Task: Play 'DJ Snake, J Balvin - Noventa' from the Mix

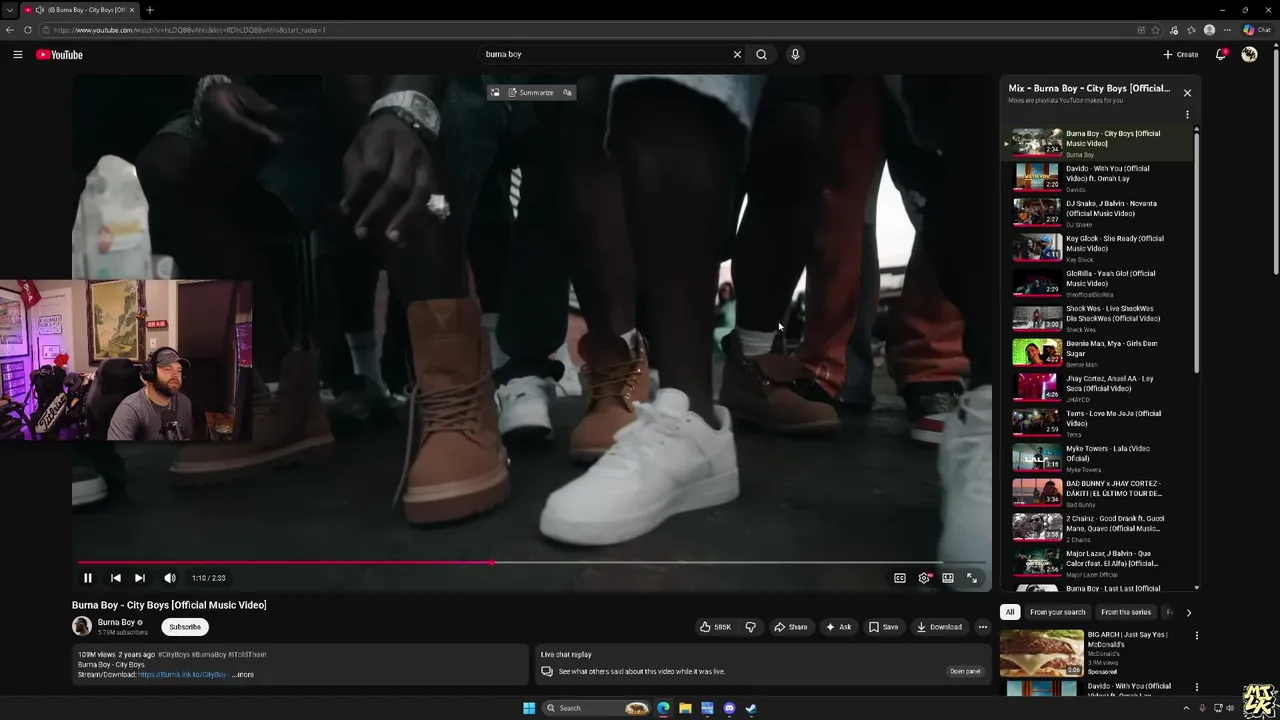Action: (x=1097, y=212)
